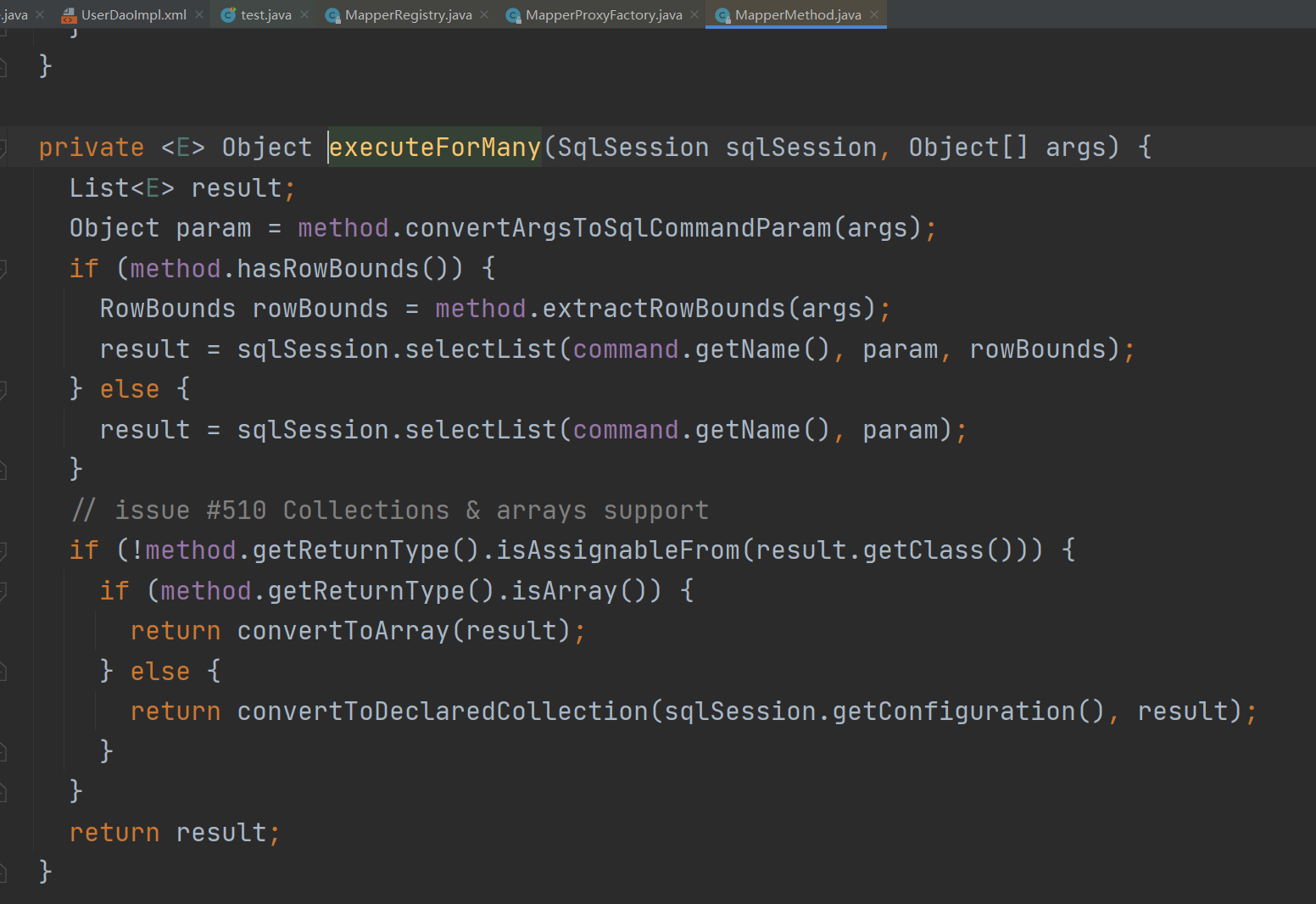Screen dimensions: 1316x904
Task: Click the convertToArray call
Action: (343, 631)
